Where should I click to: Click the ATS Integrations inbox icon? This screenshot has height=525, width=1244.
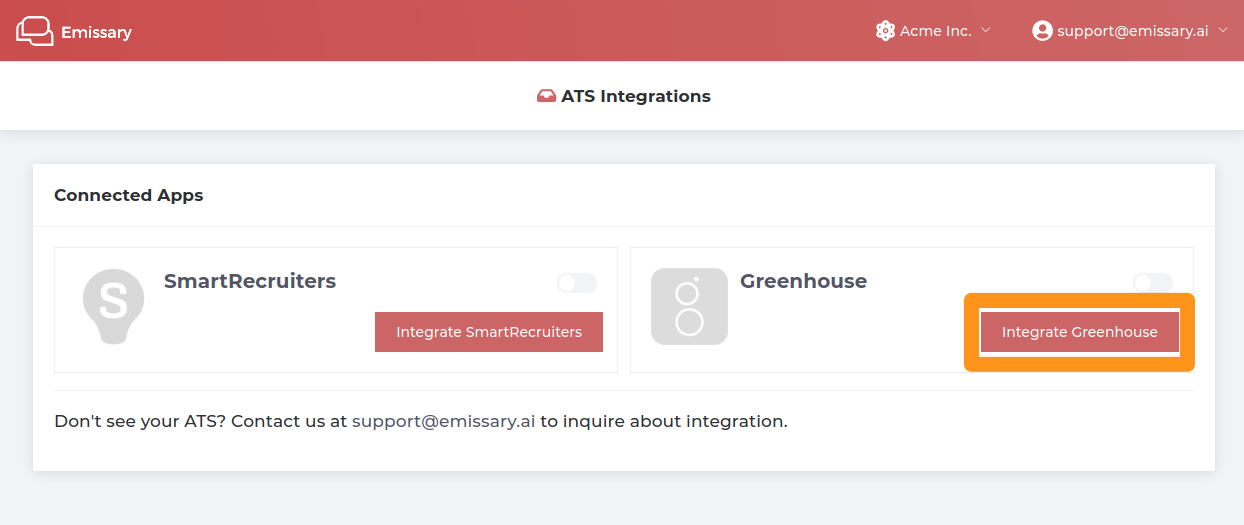click(x=546, y=97)
